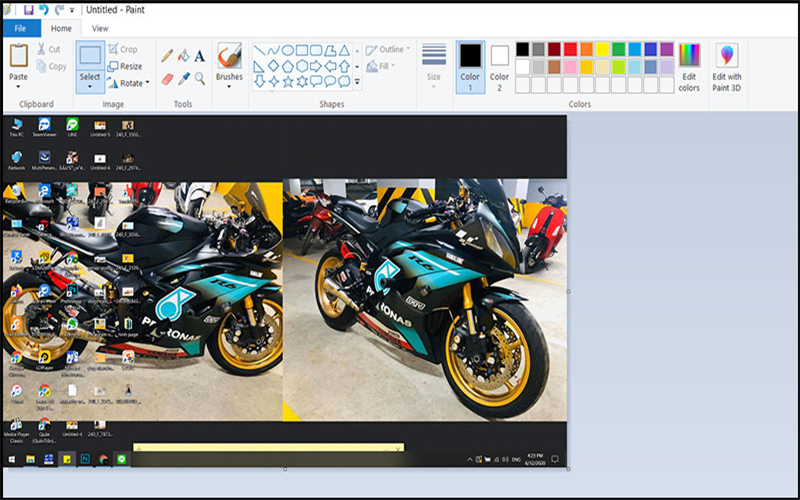This screenshot has width=800, height=500.
Task: Switch to the View tab
Action: pyautogui.click(x=100, y=29)
